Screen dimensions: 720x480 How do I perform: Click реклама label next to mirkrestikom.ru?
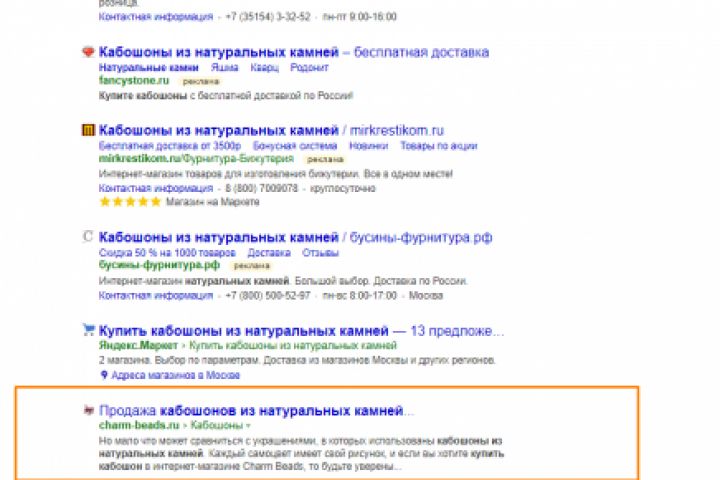point(325,159)
